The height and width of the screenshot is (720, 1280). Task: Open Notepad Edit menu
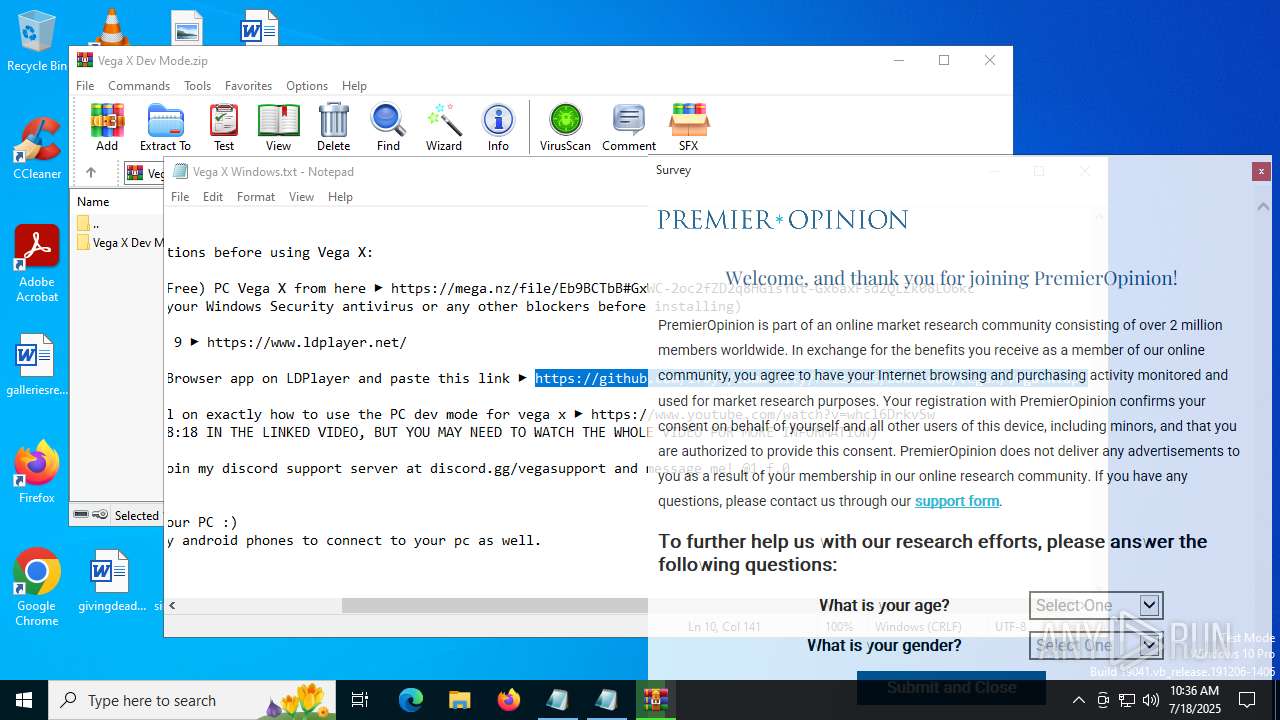point(213,197)
